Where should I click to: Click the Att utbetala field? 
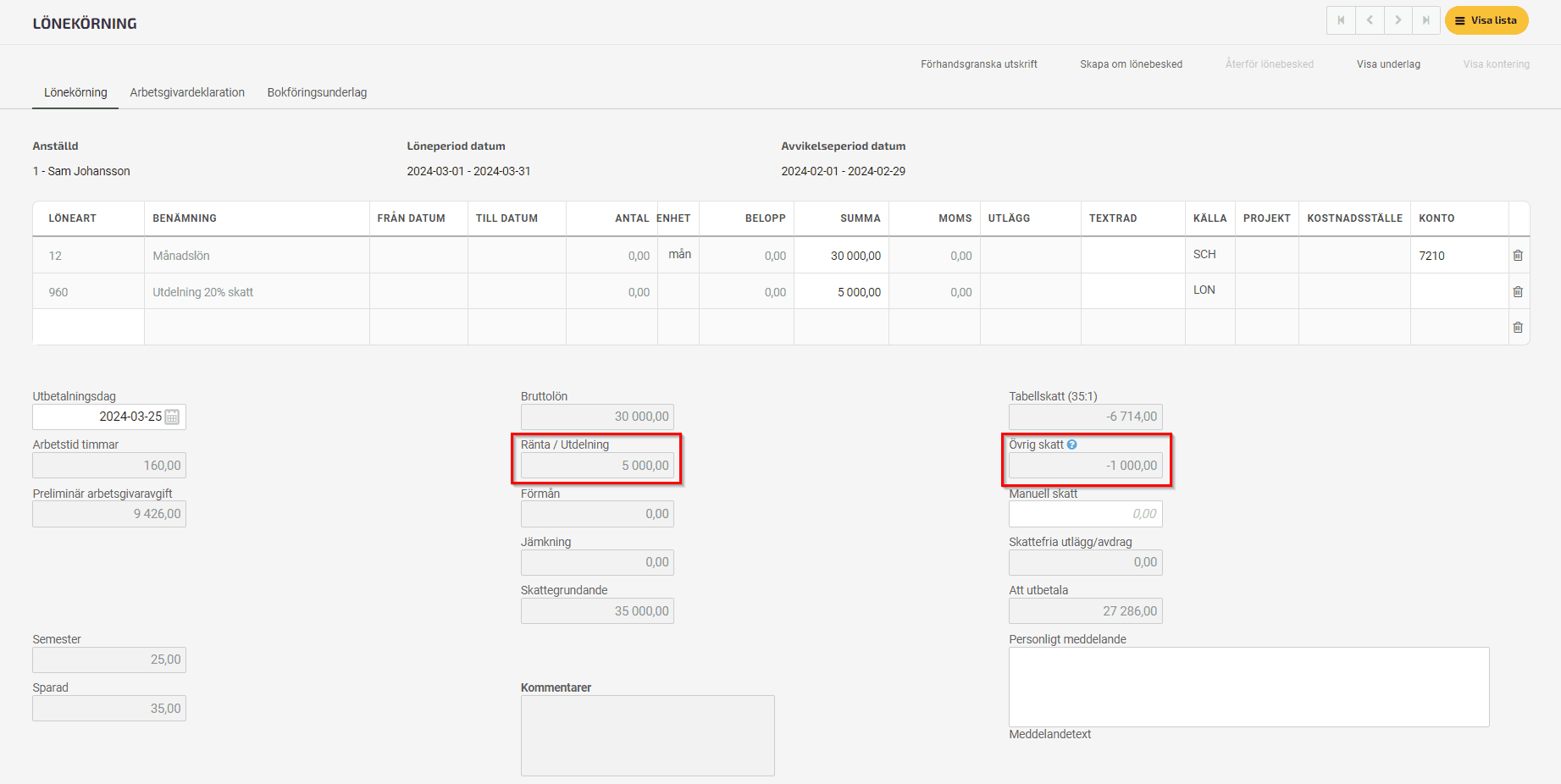click(1085, 611)
